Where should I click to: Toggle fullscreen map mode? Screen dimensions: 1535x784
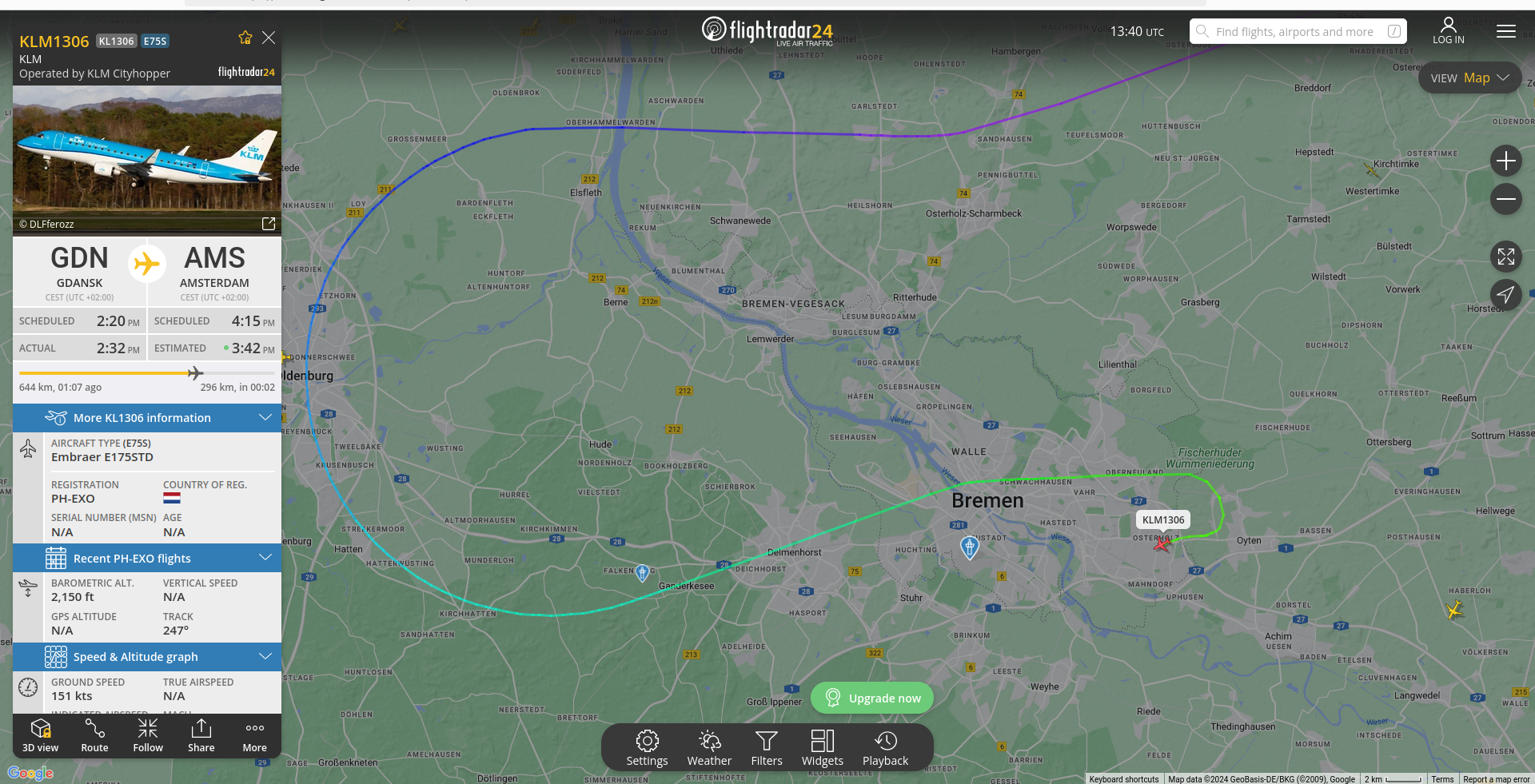click(x=1505, y=257)
